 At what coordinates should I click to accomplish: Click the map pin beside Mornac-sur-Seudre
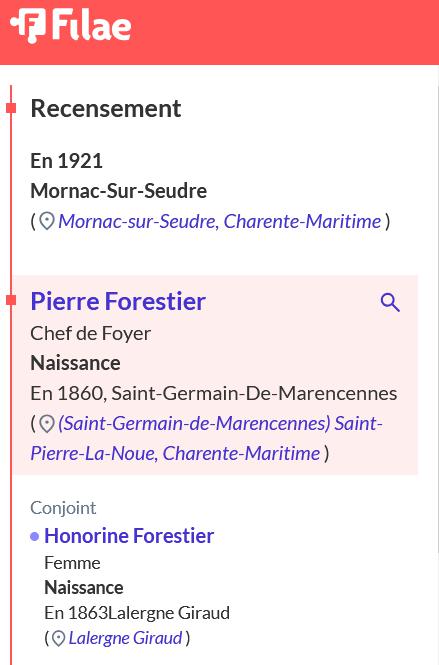47,221
